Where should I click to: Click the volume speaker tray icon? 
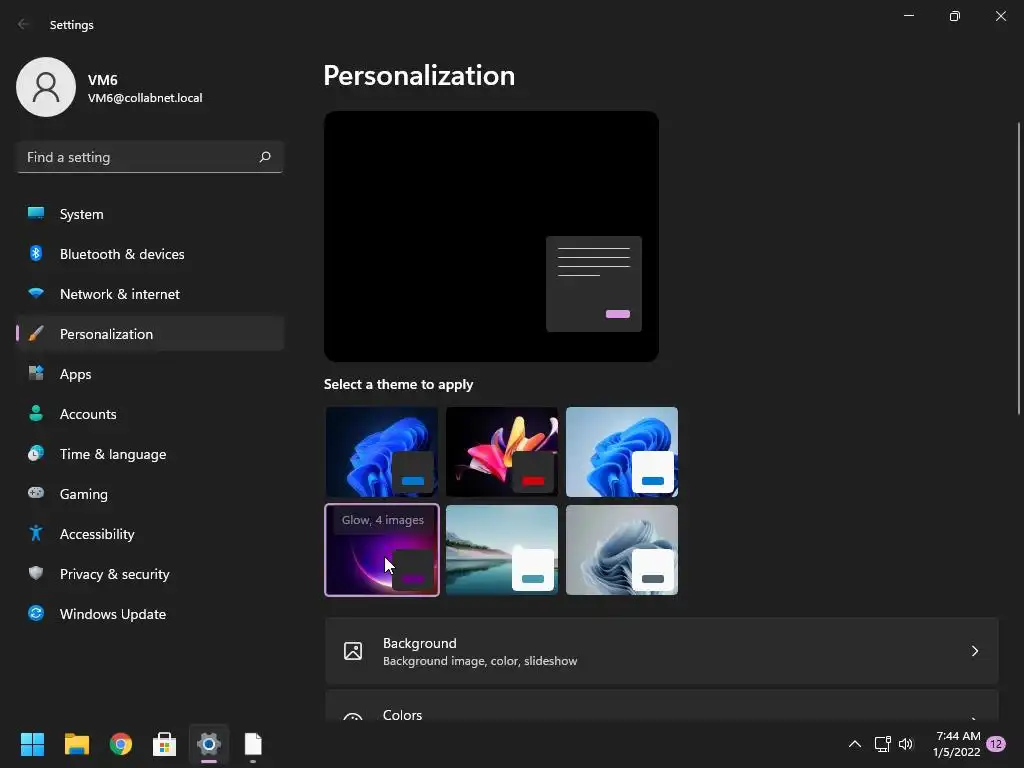(906, 744)
